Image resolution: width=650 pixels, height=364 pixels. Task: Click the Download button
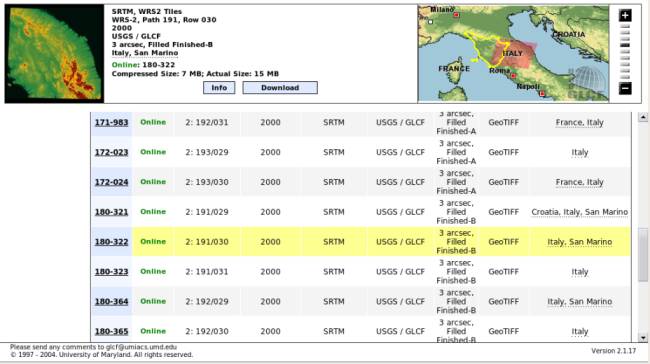pyautogui.click(x=280, y=87)
